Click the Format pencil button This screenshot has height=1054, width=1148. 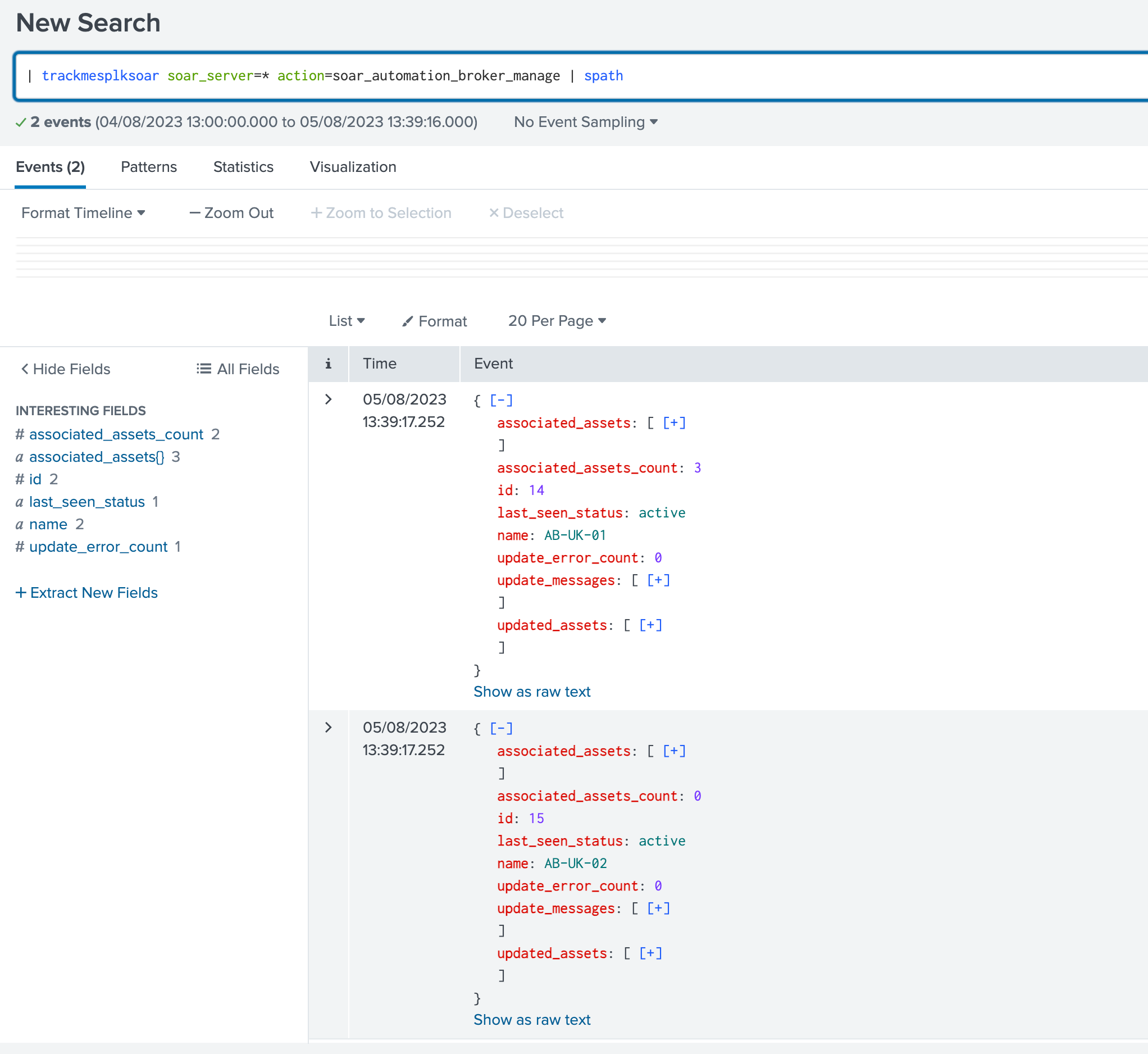pyautogui.click(x=434, y=321)
